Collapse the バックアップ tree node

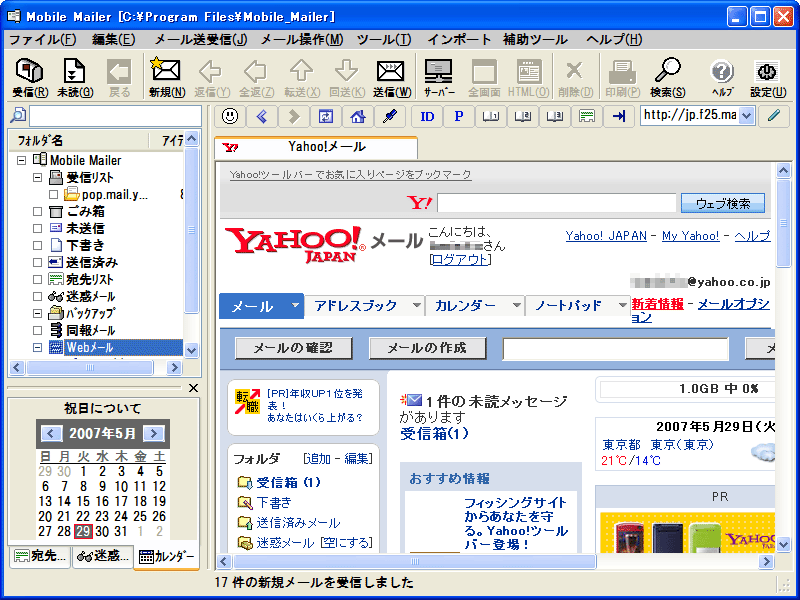click(x=37, y=313)
